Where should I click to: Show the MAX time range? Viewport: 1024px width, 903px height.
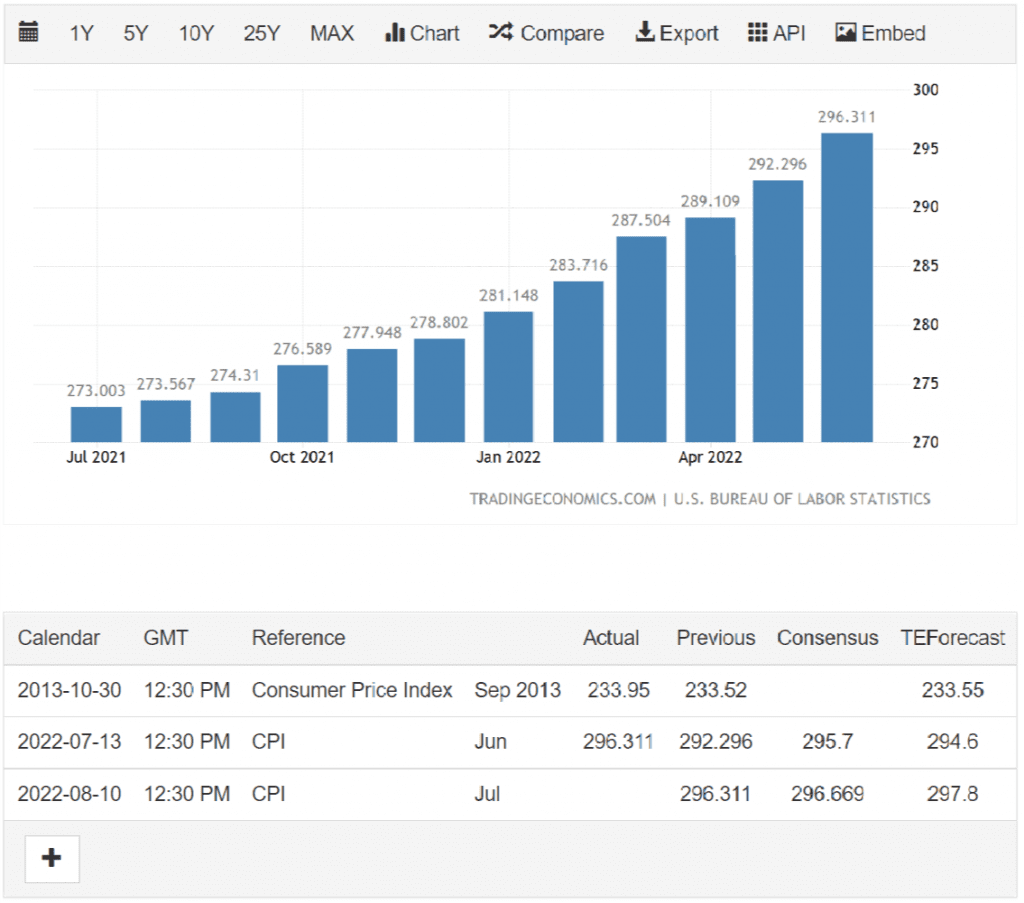click(x=332, y=33)
